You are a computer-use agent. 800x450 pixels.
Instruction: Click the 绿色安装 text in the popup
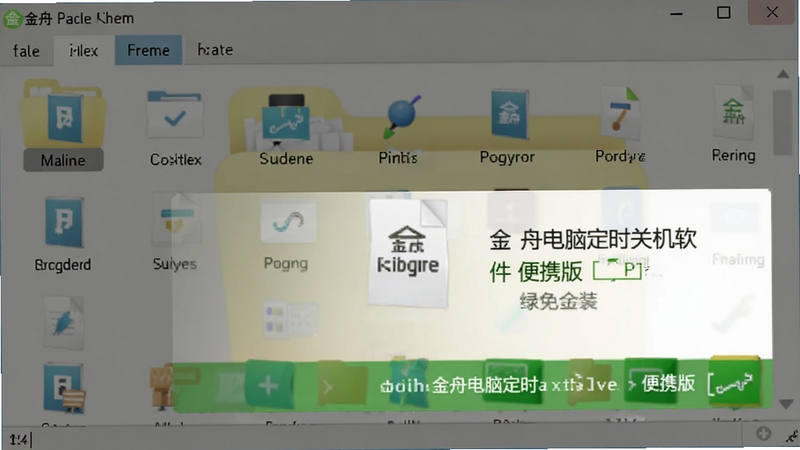point(559,302)
